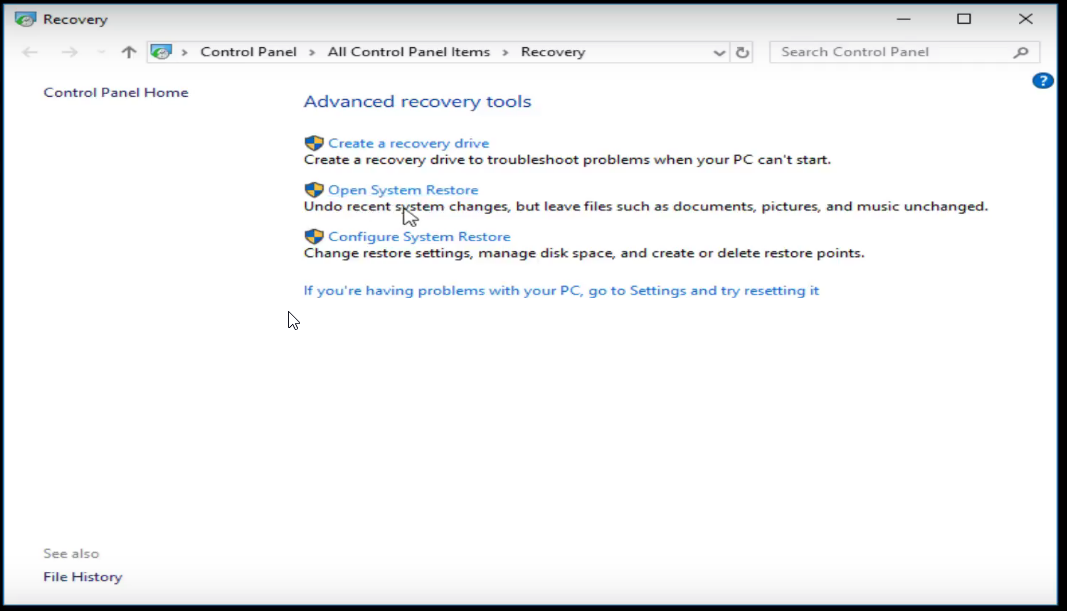This screenshot has width=1067, height=611.
Task: Click shield icon next to Create a recovery drive
Action: (x=314, y=143)
